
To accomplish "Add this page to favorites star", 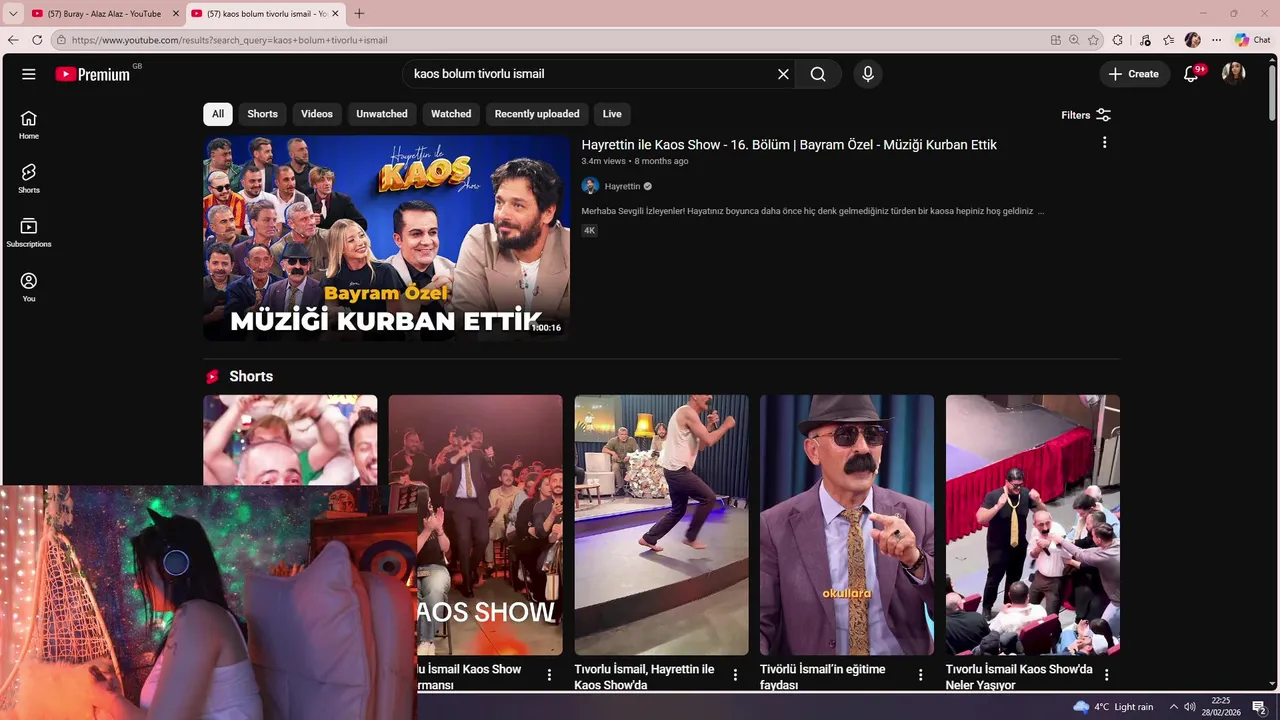I will click(1093, 40).
